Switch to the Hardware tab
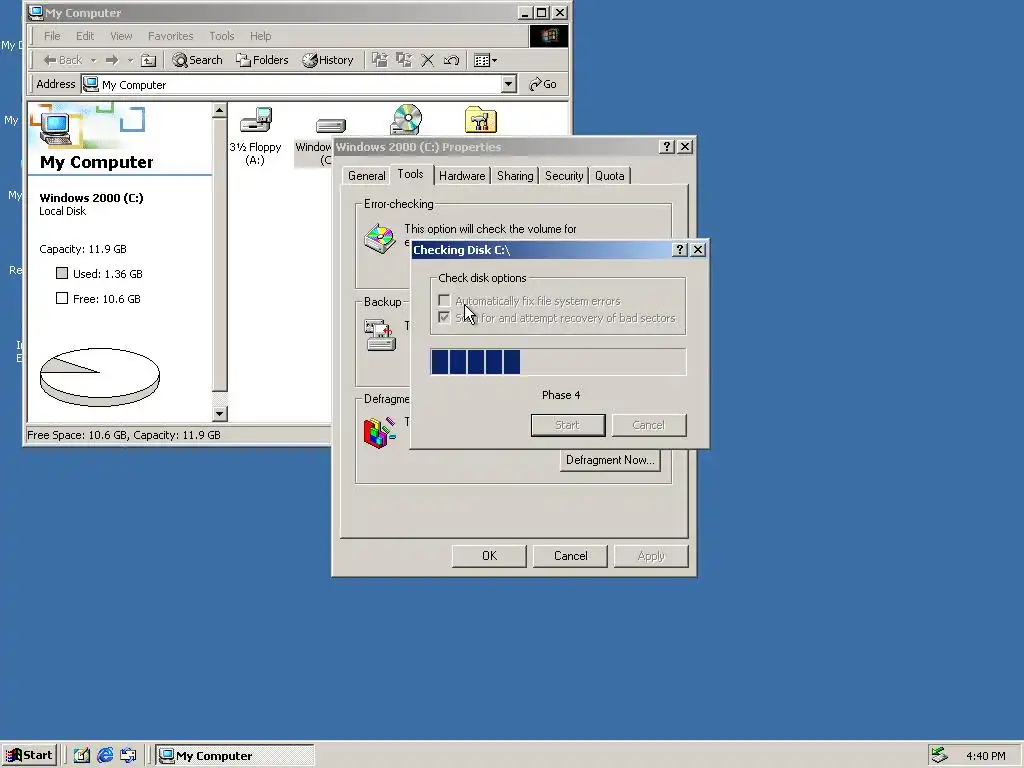The height and width of the screenshot is (768, 1024). tap(462, 176)
